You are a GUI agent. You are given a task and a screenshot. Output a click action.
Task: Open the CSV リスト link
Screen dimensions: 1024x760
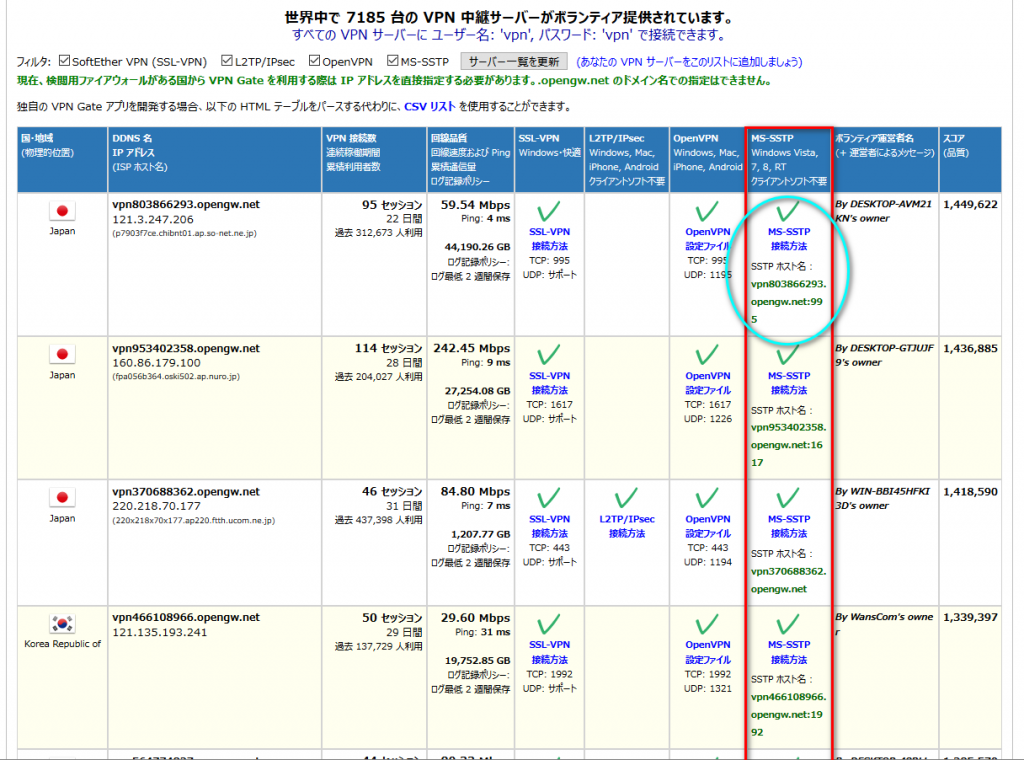(x=430, y=106)
